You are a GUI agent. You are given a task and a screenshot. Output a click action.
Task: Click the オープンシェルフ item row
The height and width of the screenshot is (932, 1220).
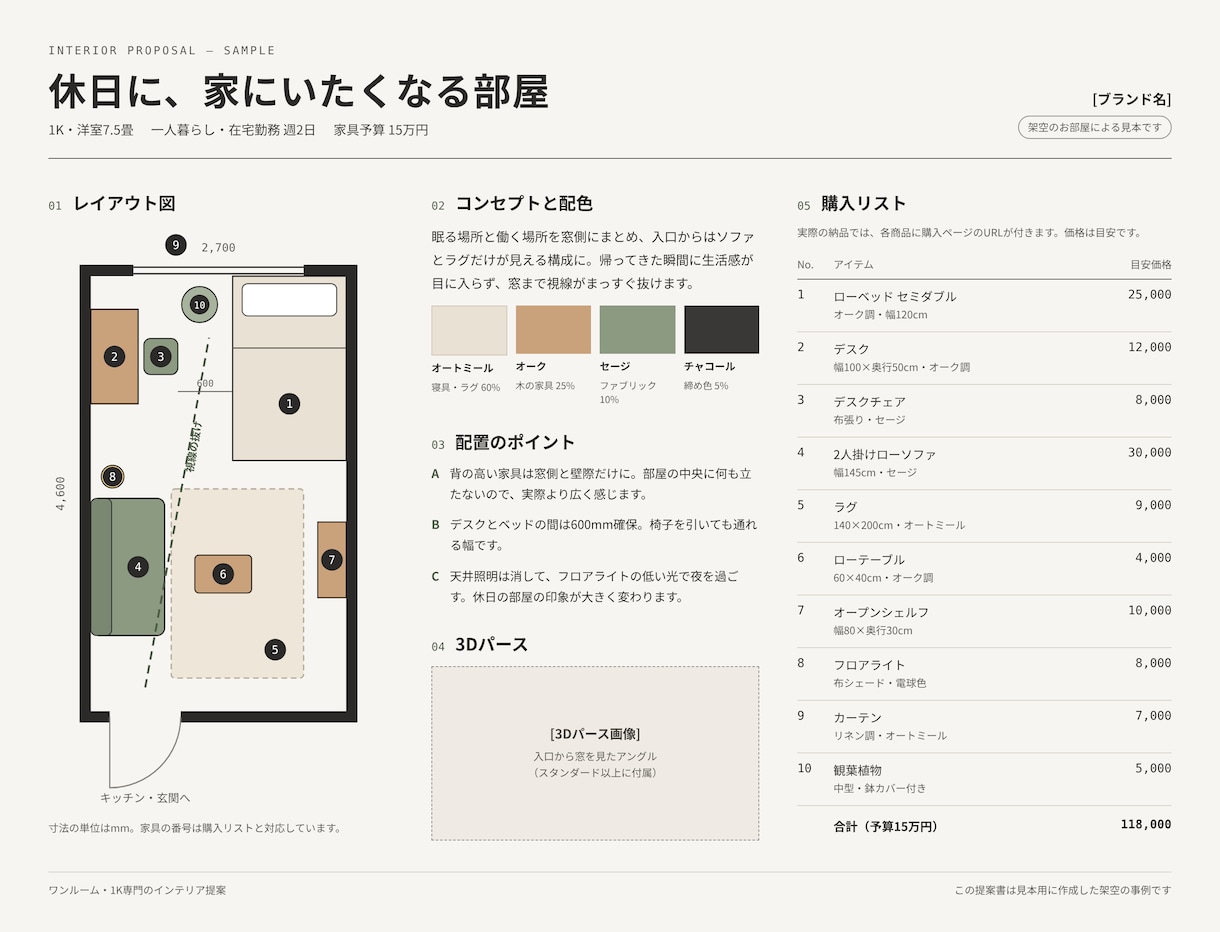[984, 621]
